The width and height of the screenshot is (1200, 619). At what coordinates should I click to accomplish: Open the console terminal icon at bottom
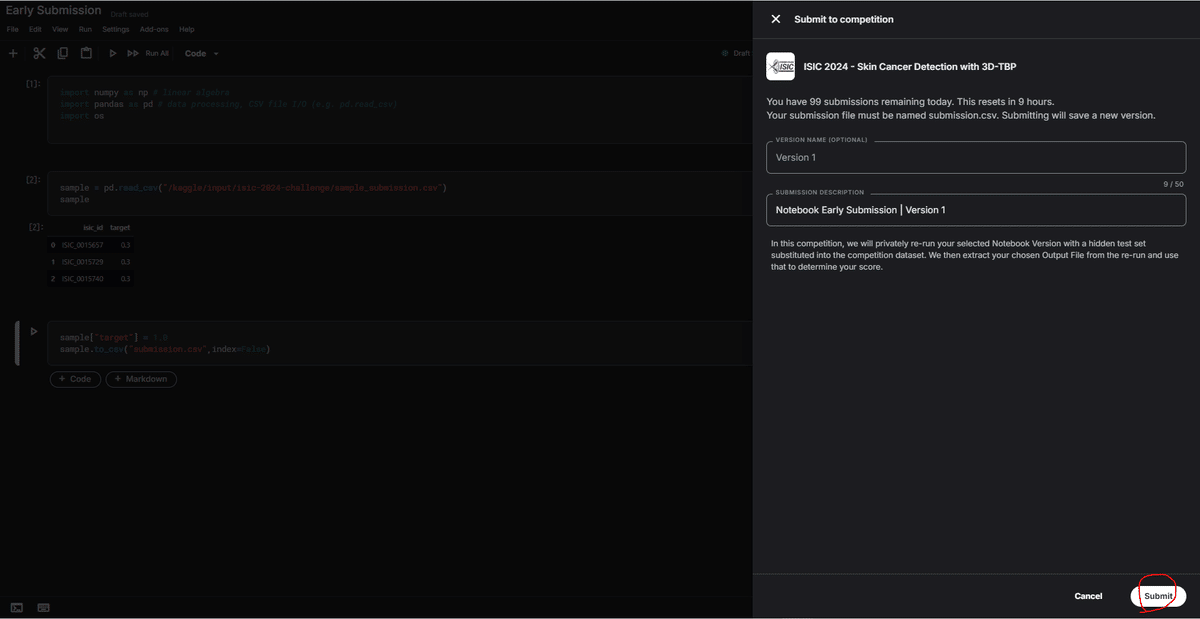(17, 607)
